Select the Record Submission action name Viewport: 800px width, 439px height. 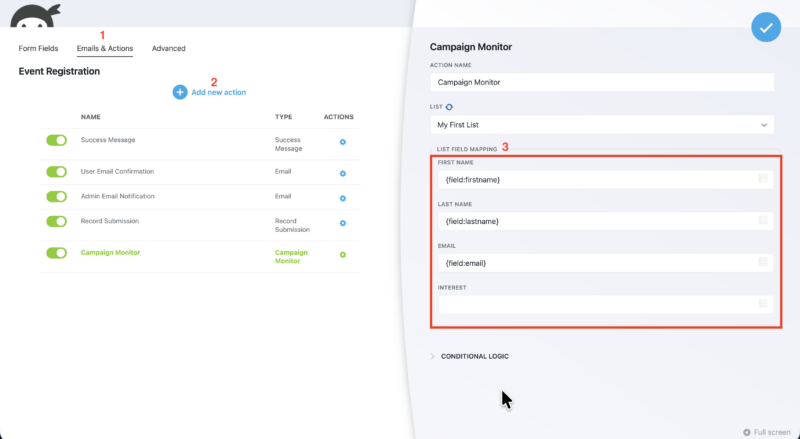coord(110,221)
